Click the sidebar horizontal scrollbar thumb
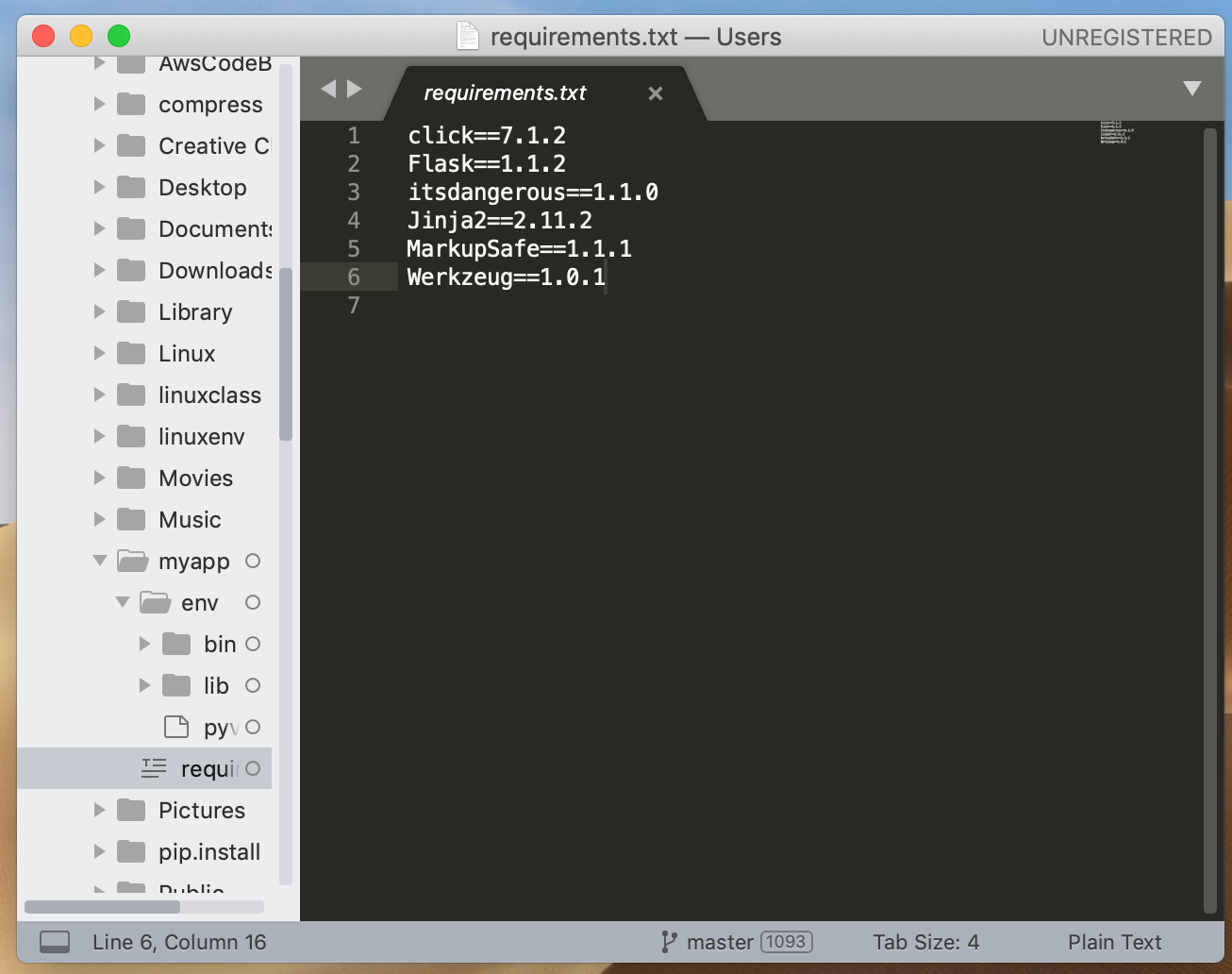Screen dimensions: 1232x974 (x=102, y=907)
